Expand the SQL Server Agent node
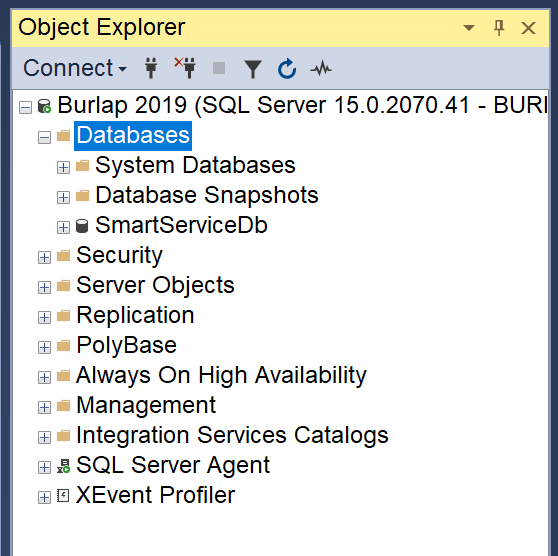The image size is (558, 556). (x=44, y=467)
